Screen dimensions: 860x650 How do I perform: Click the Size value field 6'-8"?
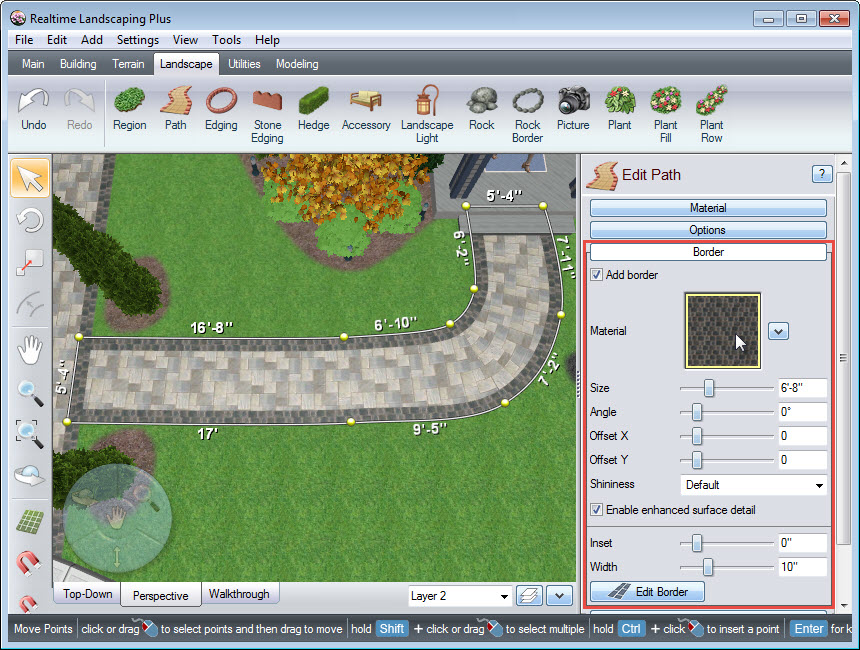802,388
